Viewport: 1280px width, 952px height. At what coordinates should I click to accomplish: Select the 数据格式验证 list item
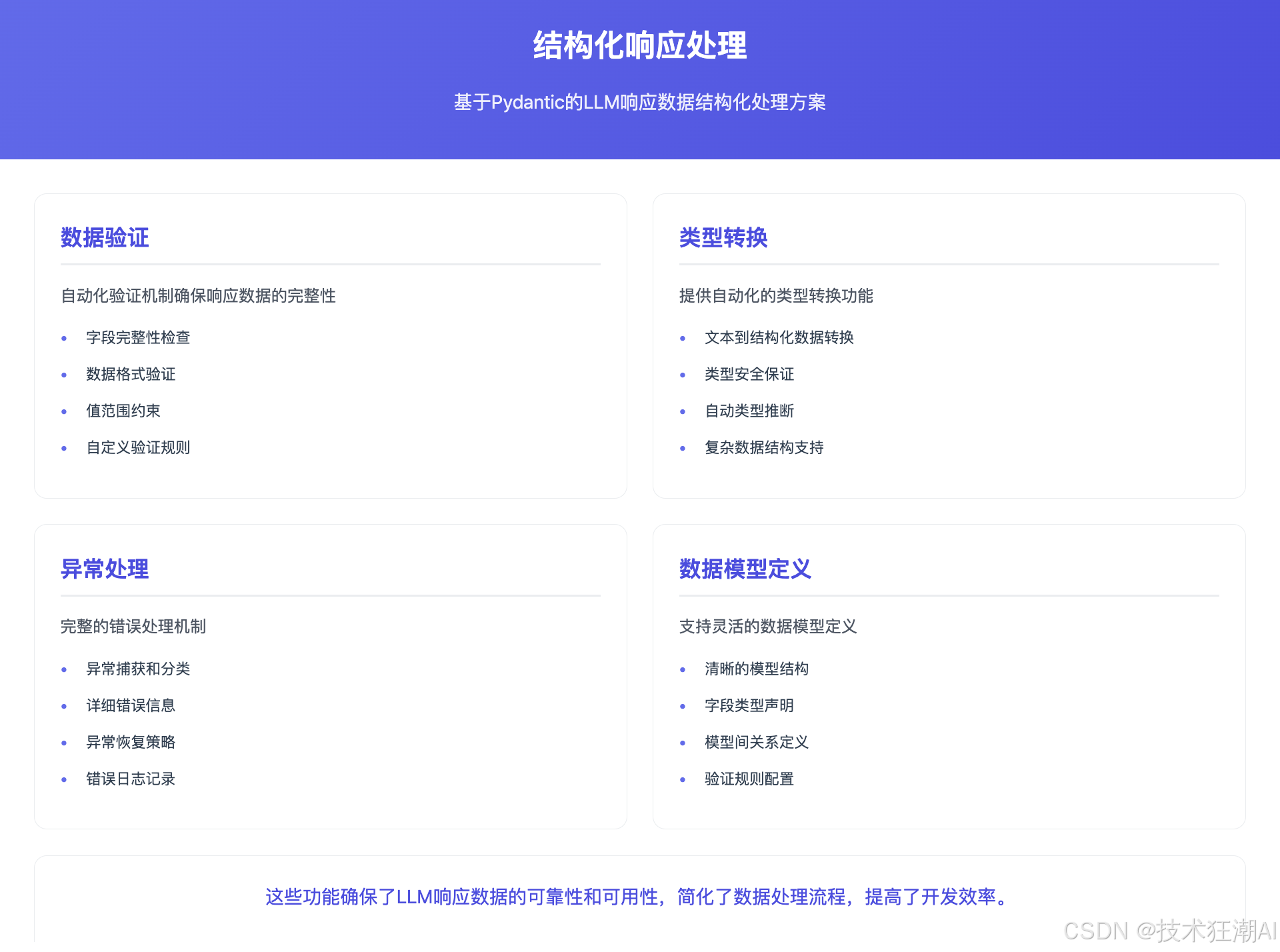[x=131, y=374]
